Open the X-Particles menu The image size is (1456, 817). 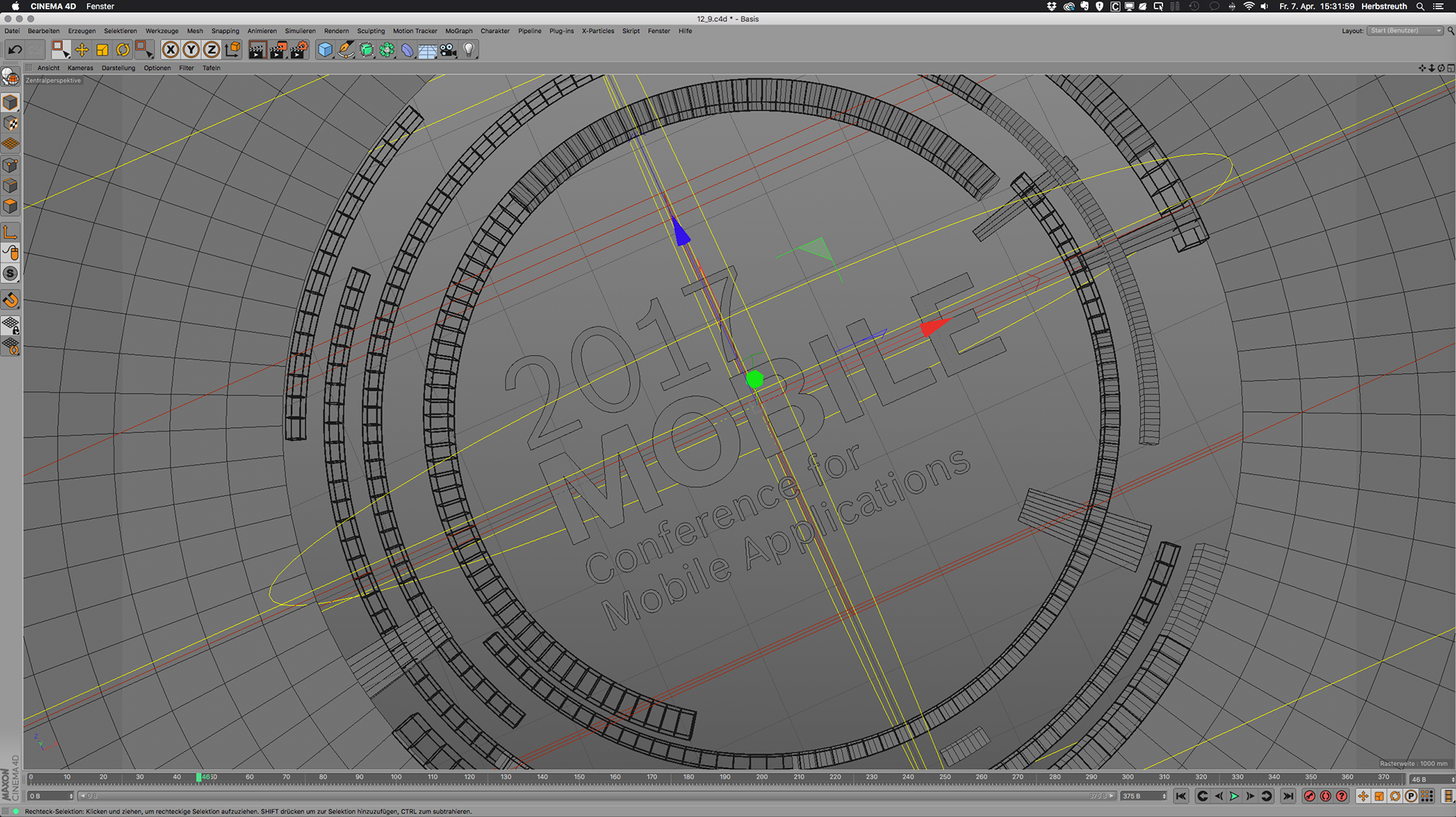click(598, 31)
